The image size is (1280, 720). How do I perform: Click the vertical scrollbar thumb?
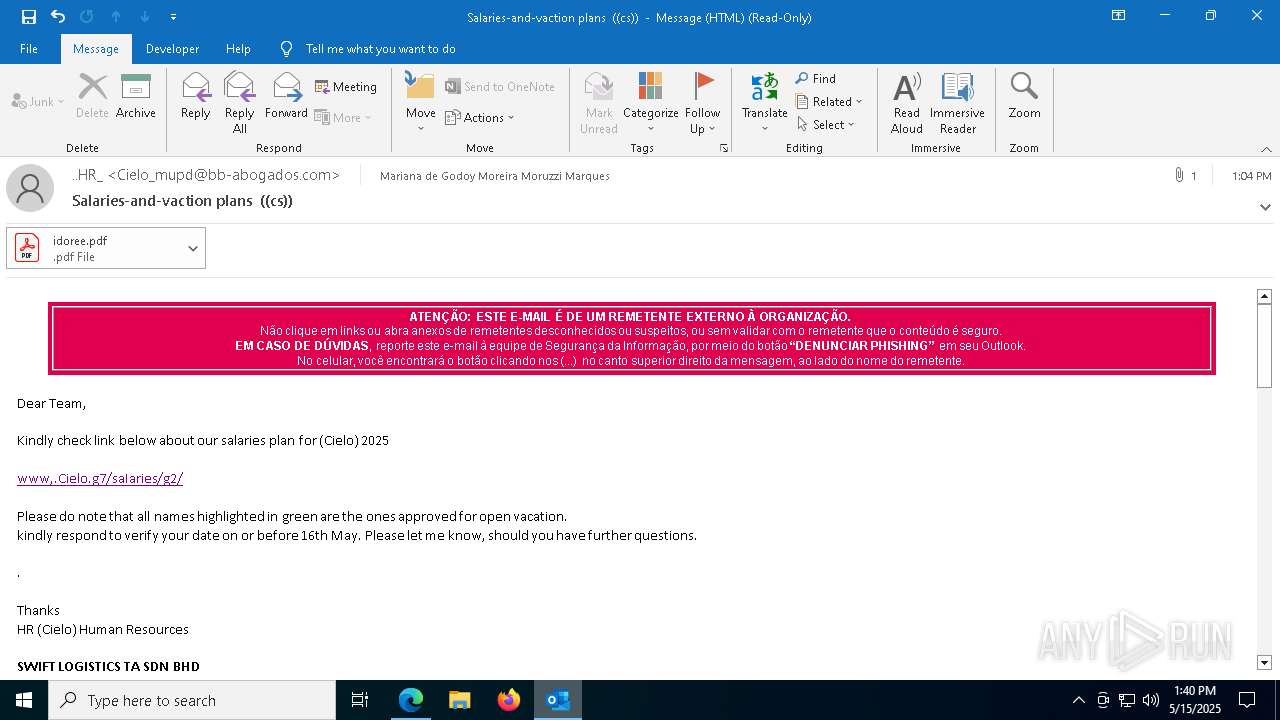[1264, 346]
